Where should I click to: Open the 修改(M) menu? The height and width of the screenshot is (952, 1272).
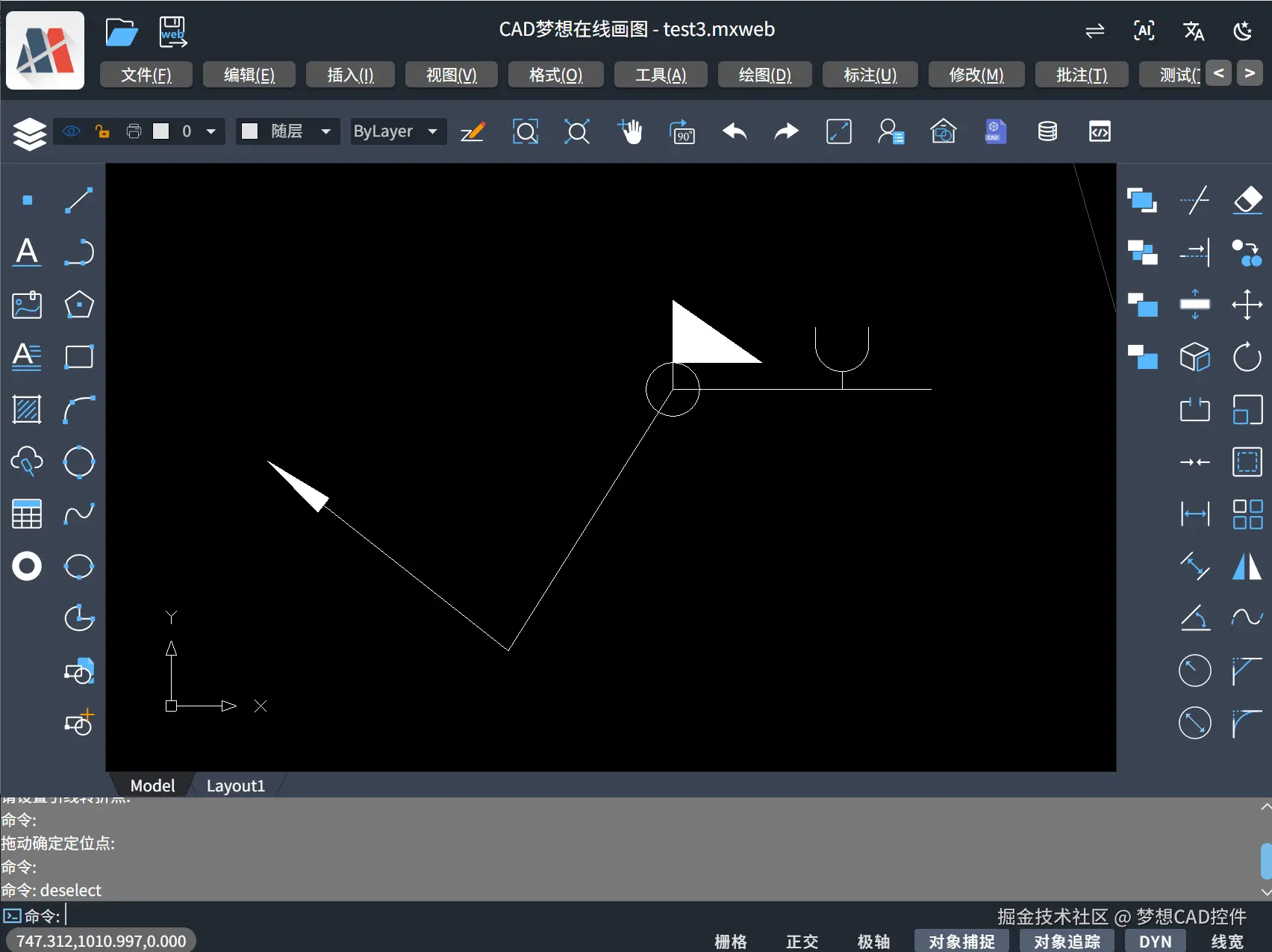(976, 75)
